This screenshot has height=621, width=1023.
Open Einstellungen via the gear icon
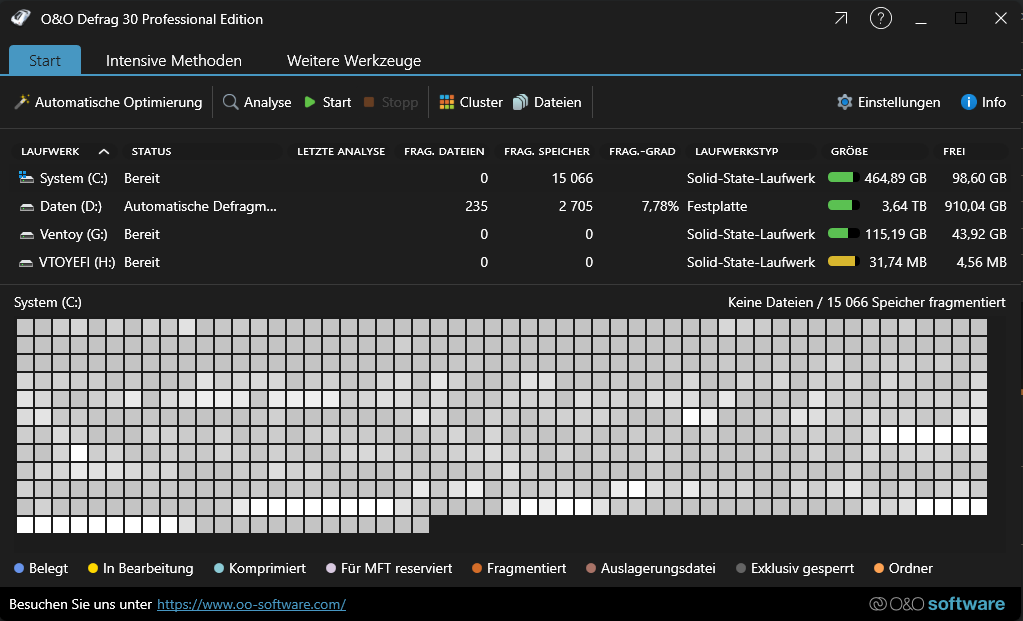pyautogui.click(x=845, y=102)
